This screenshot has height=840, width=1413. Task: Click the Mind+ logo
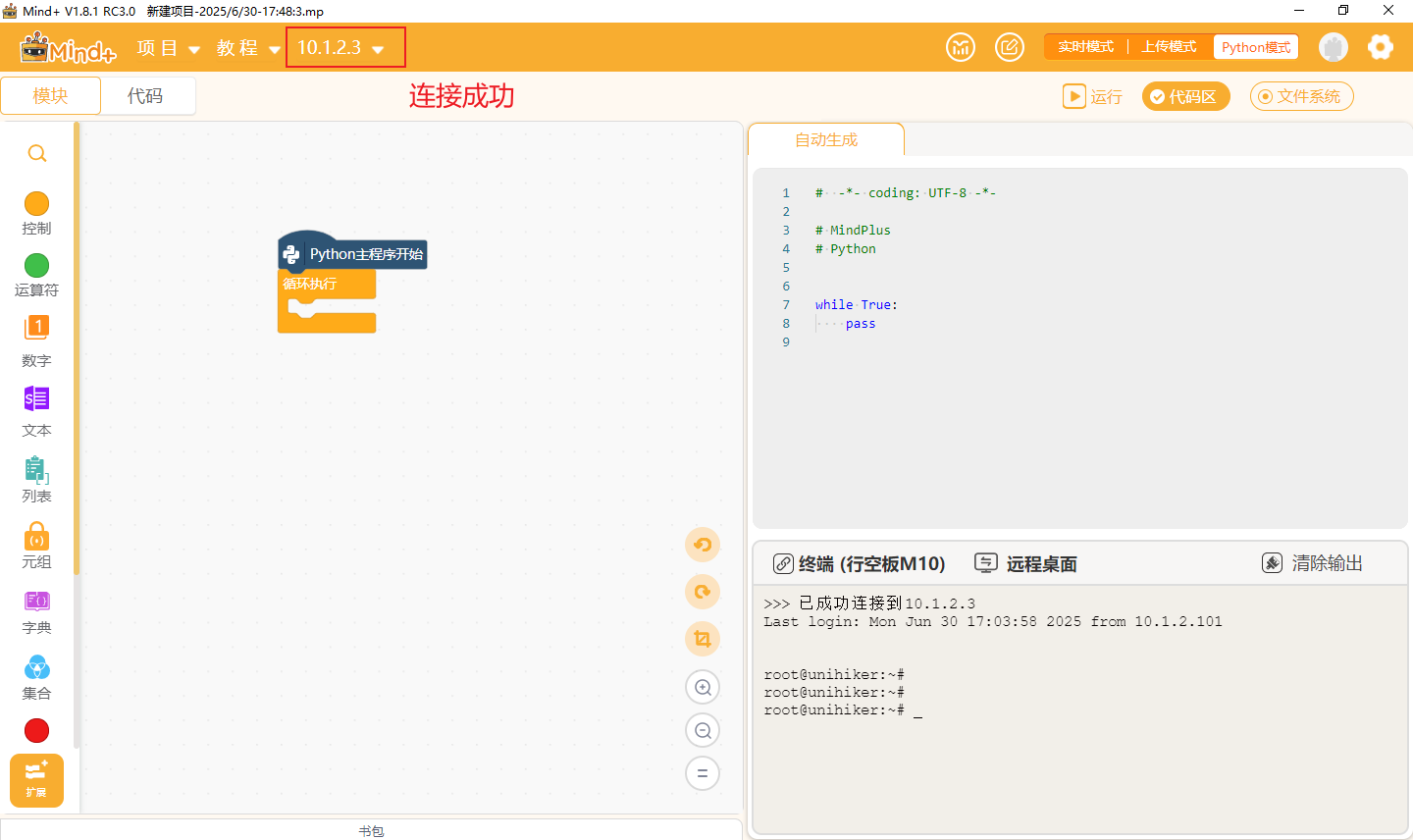pos(68,47)
